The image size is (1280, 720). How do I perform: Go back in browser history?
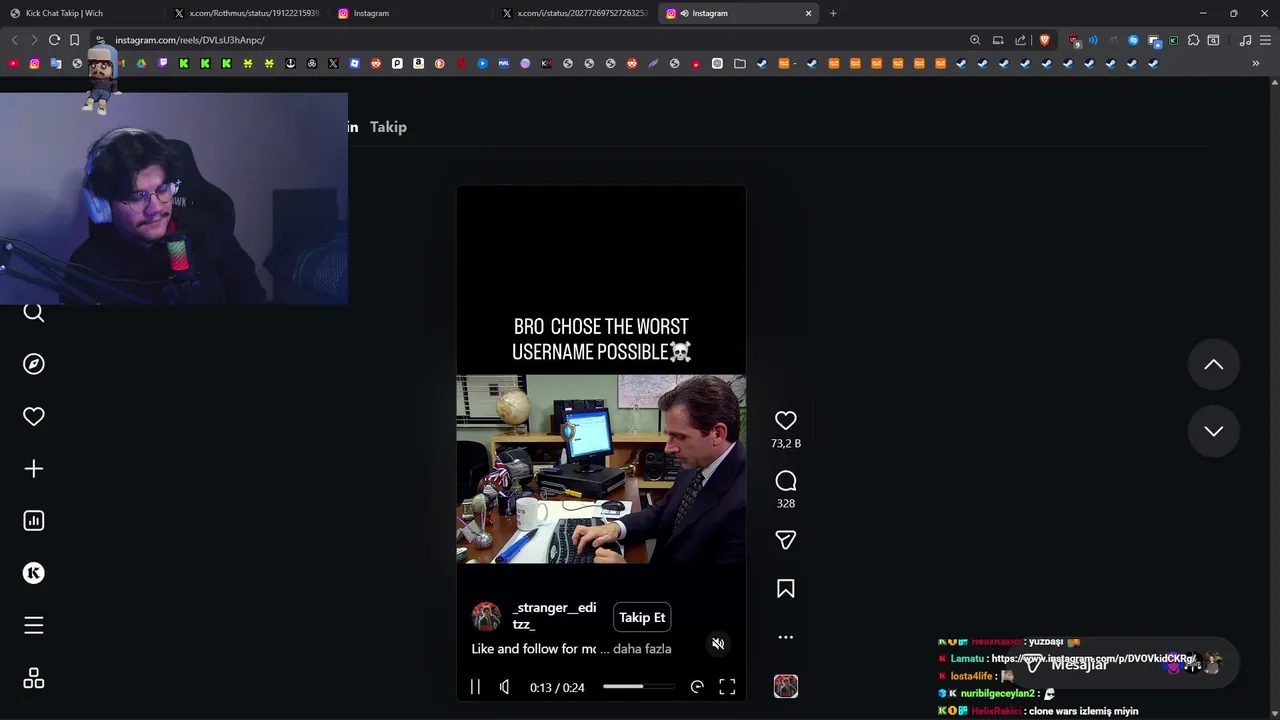pos(14,40)
